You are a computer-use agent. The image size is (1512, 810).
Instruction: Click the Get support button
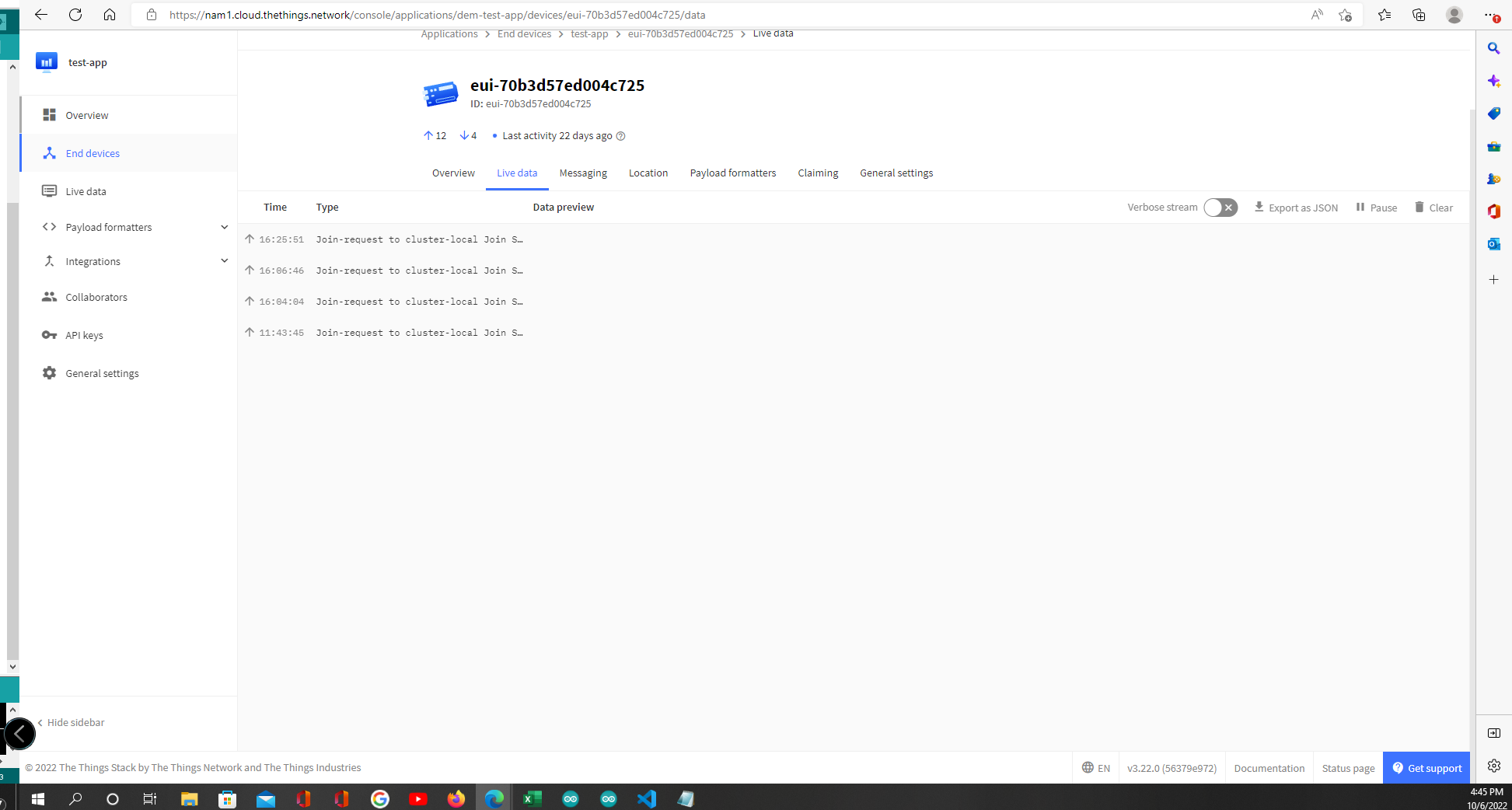(x=1426, y=768)
